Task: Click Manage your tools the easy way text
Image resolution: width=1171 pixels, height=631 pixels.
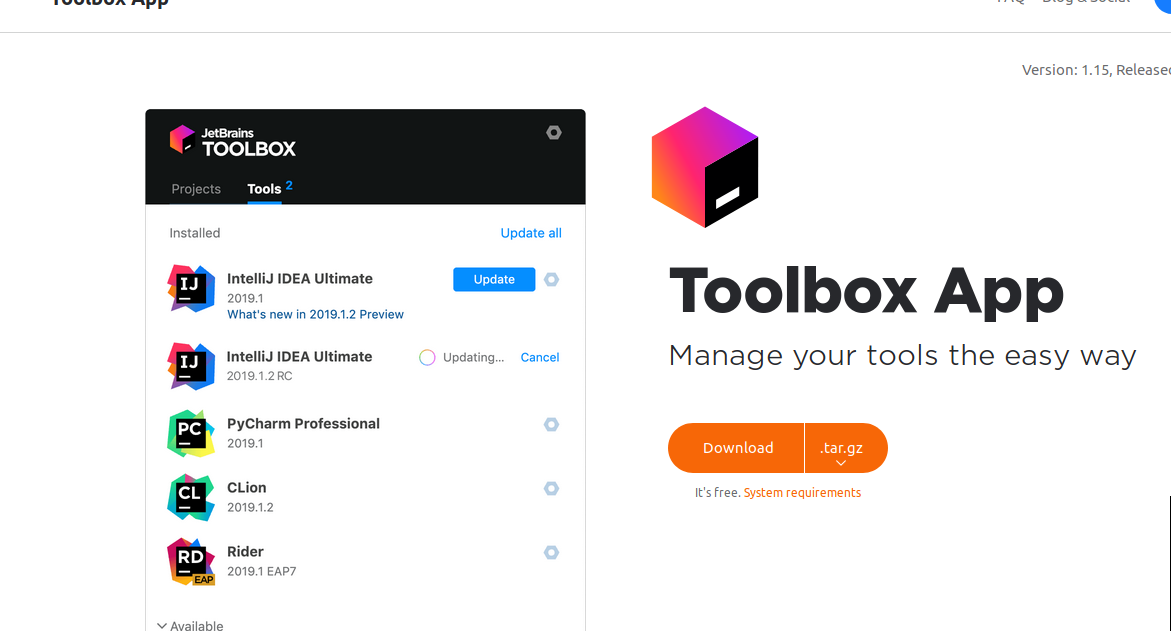Action: [x=902, y=355]
